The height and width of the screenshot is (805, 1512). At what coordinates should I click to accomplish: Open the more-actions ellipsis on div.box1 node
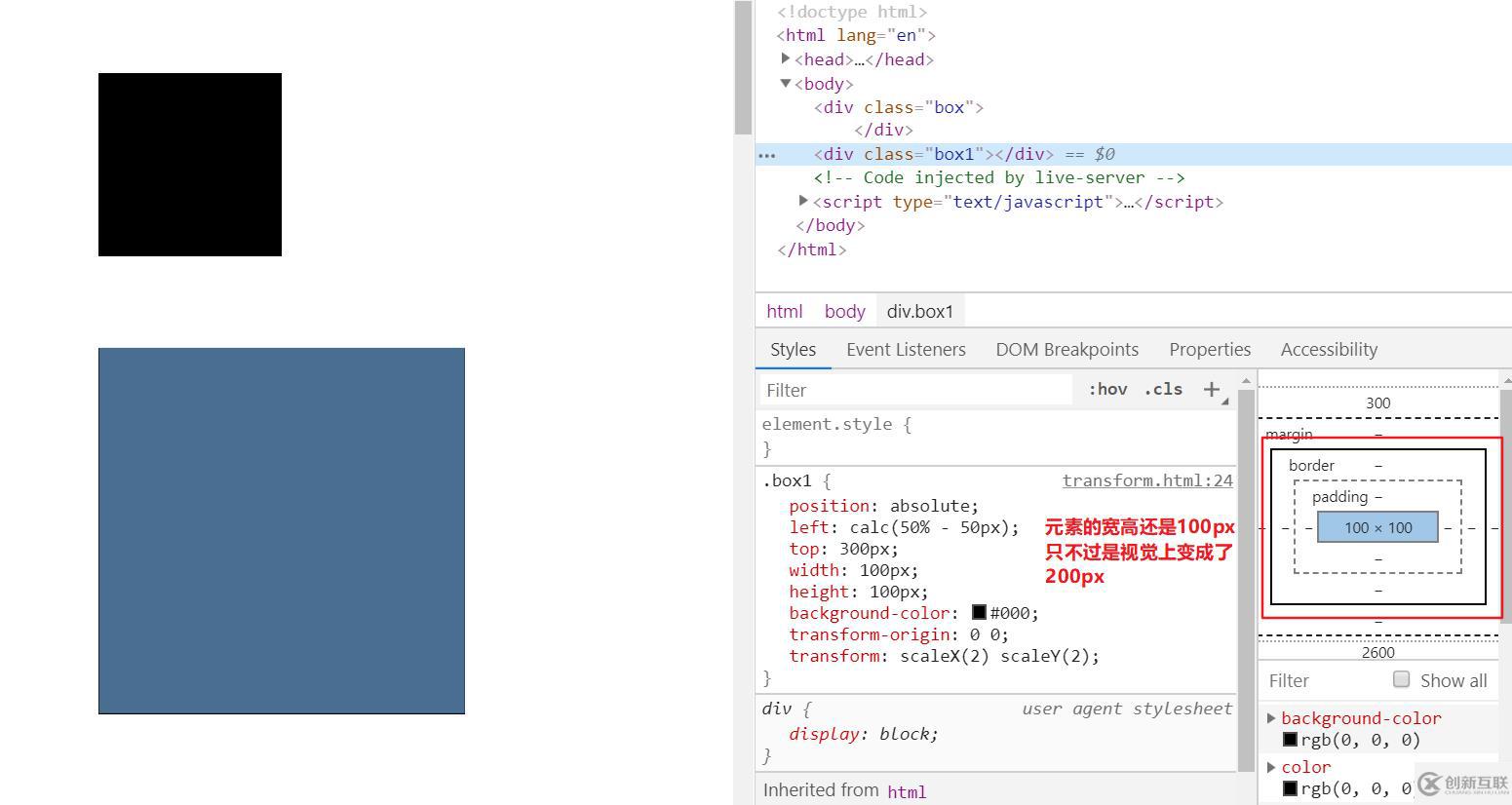tap(767, 154)
